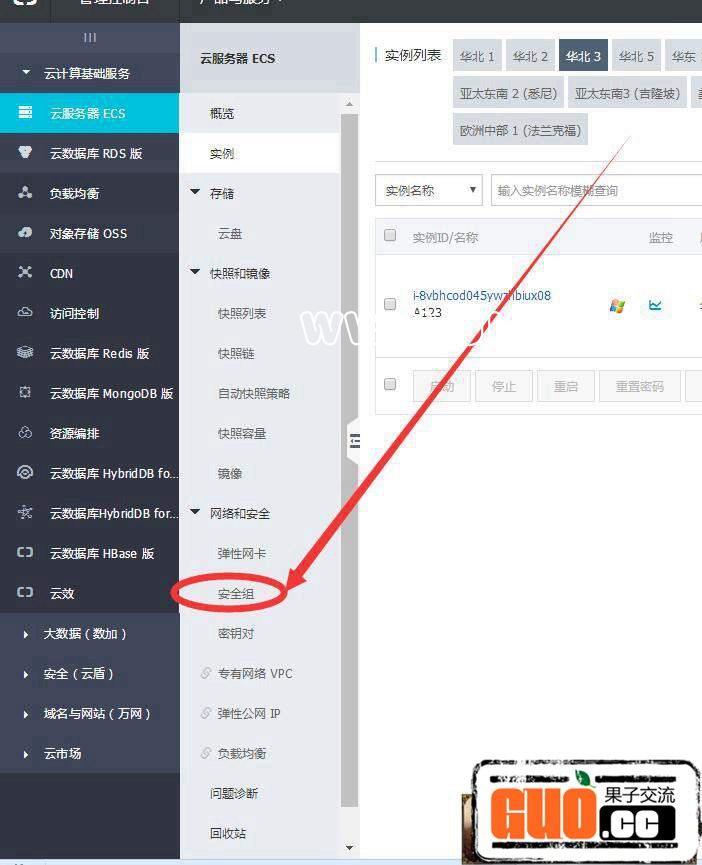
Task: Click the submenu vertical scrollbar
Action: coord(349,450)
